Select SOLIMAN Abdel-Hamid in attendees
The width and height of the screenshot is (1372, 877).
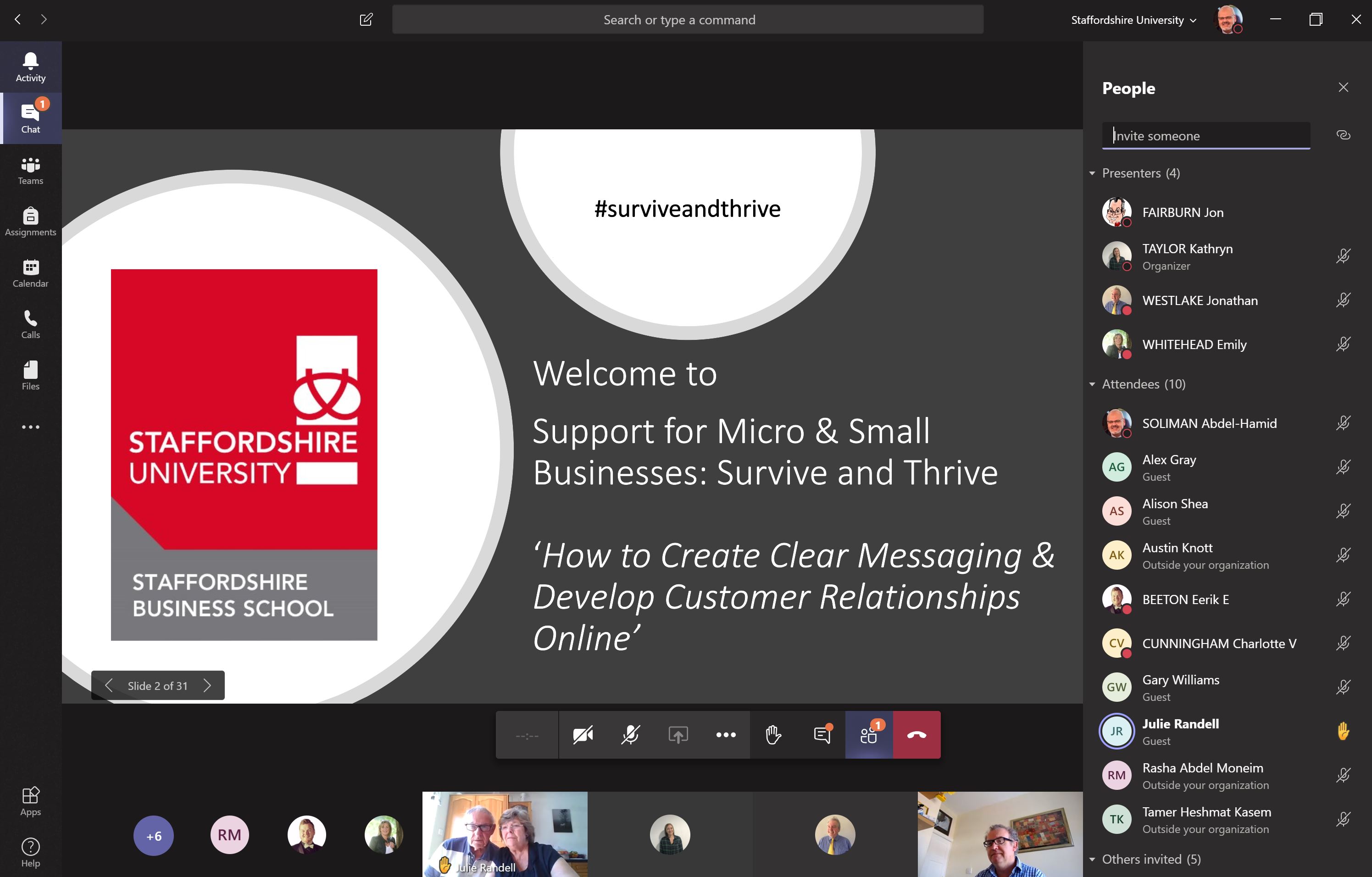(1228, 423)
